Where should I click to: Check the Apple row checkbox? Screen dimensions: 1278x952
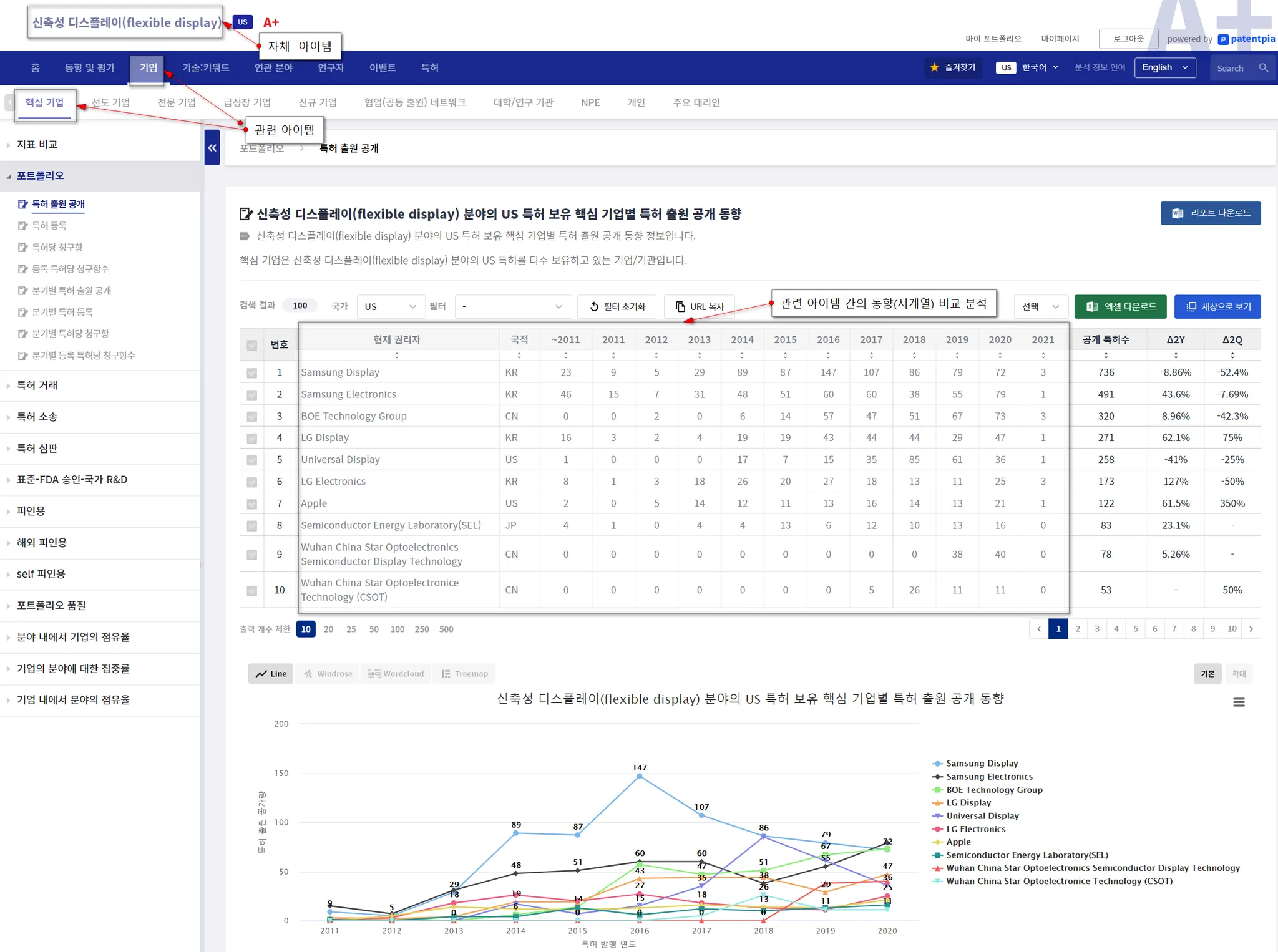click(252, 504)
